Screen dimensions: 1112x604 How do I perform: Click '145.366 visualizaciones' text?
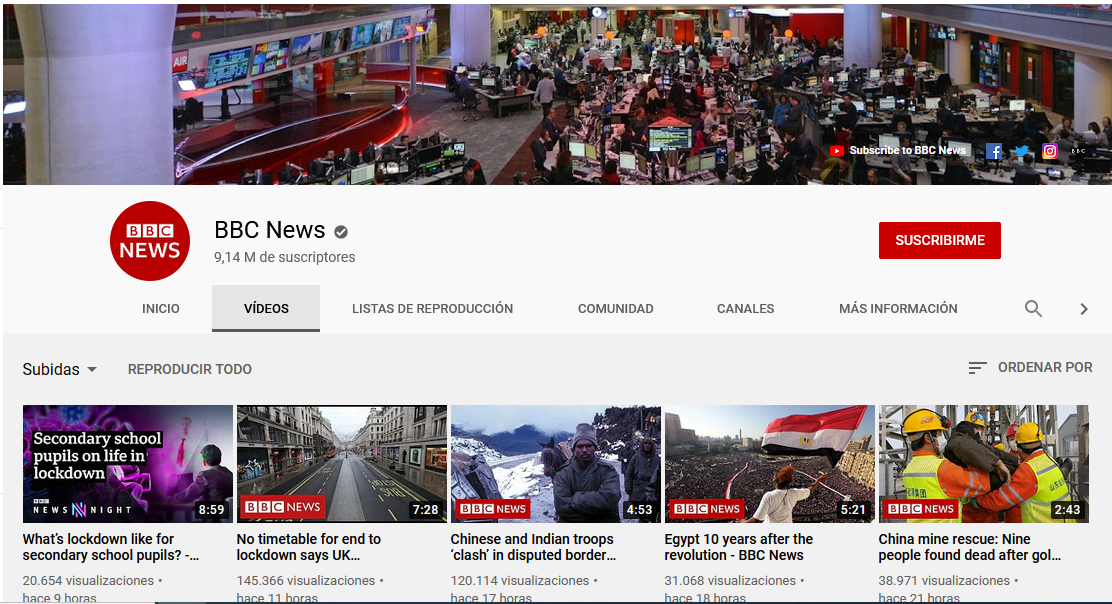(x=306, y=581)
